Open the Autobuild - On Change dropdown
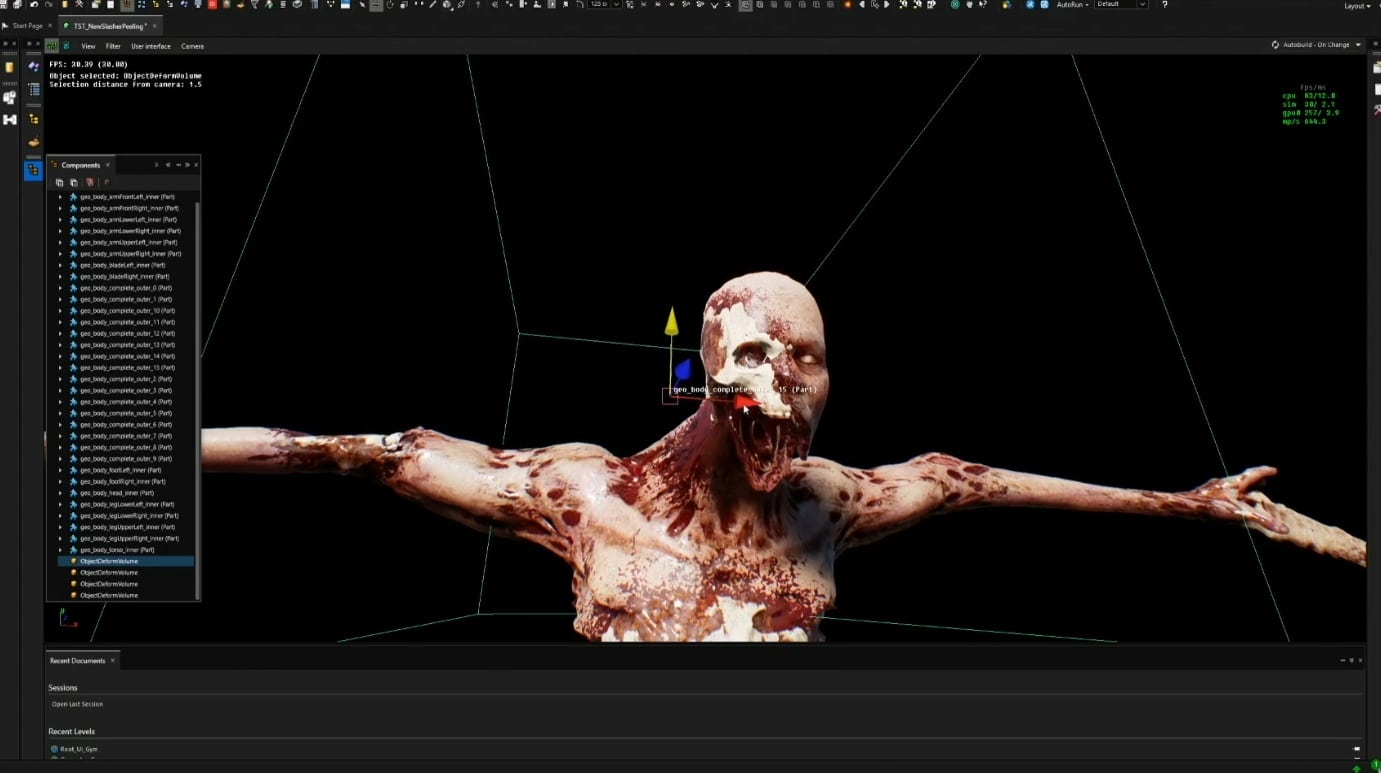This screenshot has height=773, width=1381. pos(1315,45)
